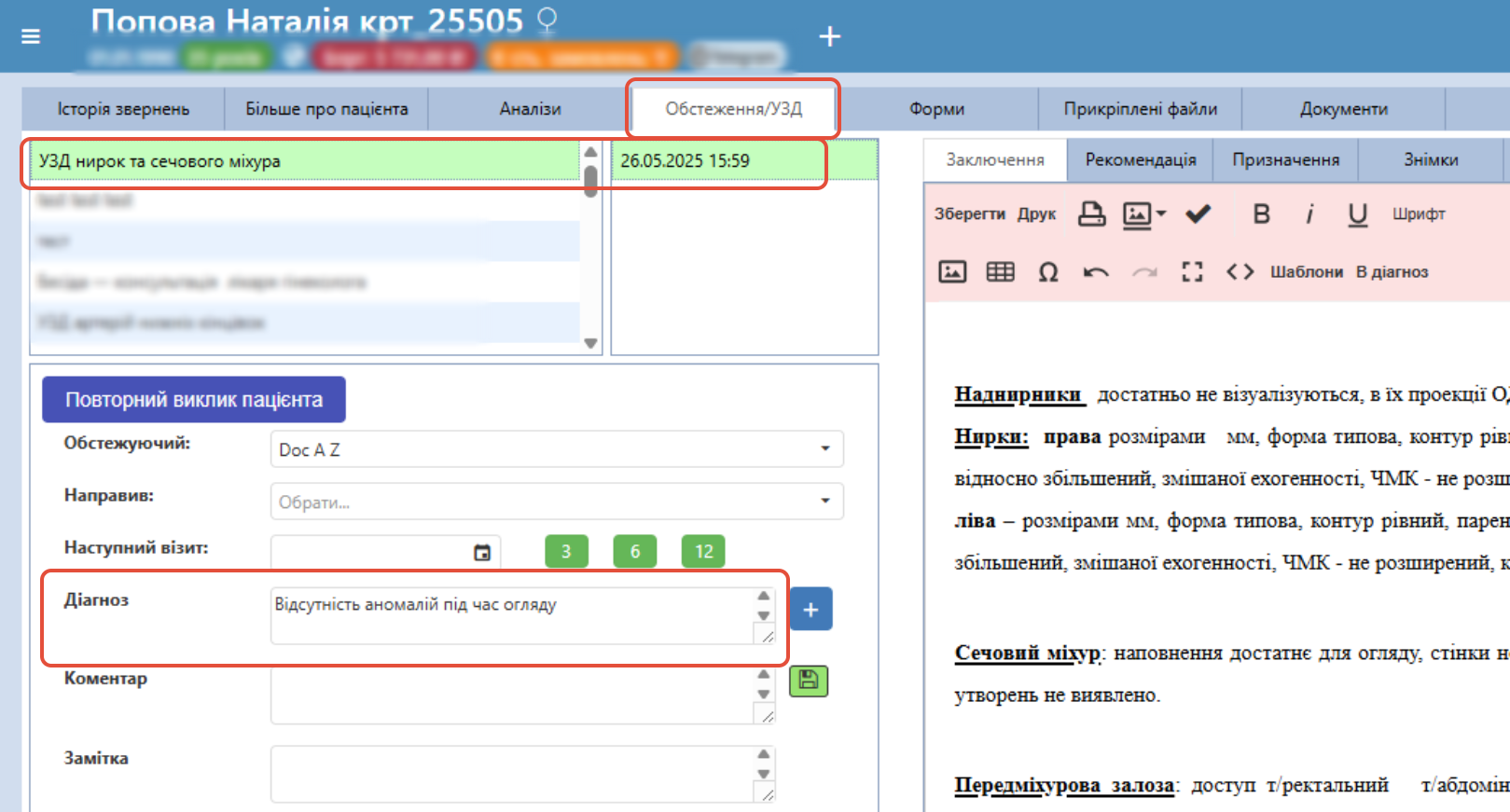The image size is (1510, 812).
Task: Select УЗД нирок та сечового міхура row
Action: [305, 161]
